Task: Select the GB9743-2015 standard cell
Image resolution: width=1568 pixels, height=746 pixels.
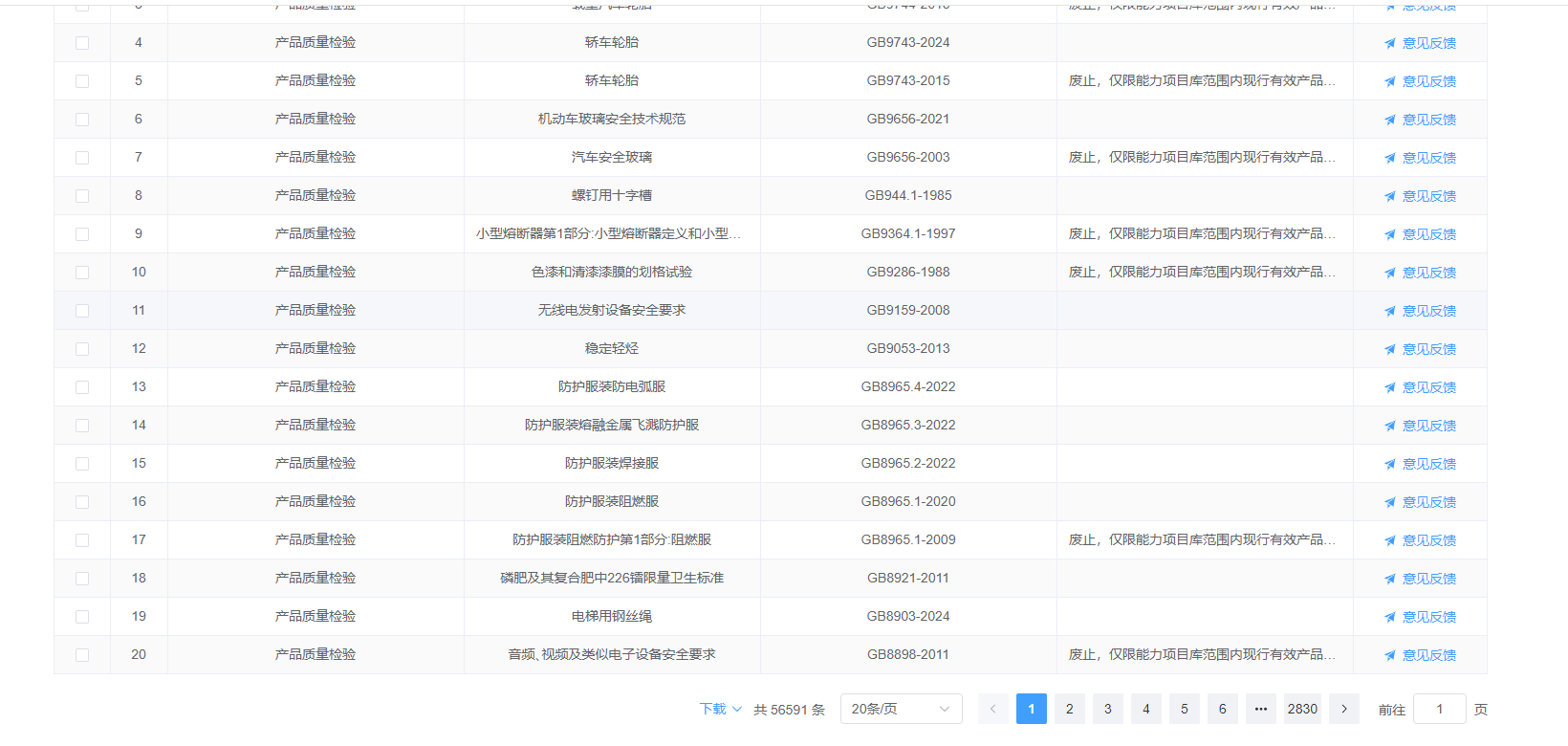Action: coord(908,80)
